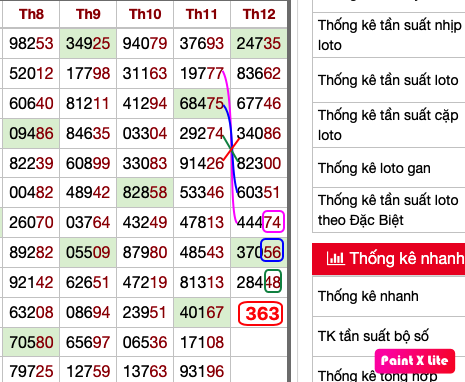This screenshot has width=465, height=382.
Task: Click the Th8 column header
Action: pyautogui.click(x=31, y=14)
